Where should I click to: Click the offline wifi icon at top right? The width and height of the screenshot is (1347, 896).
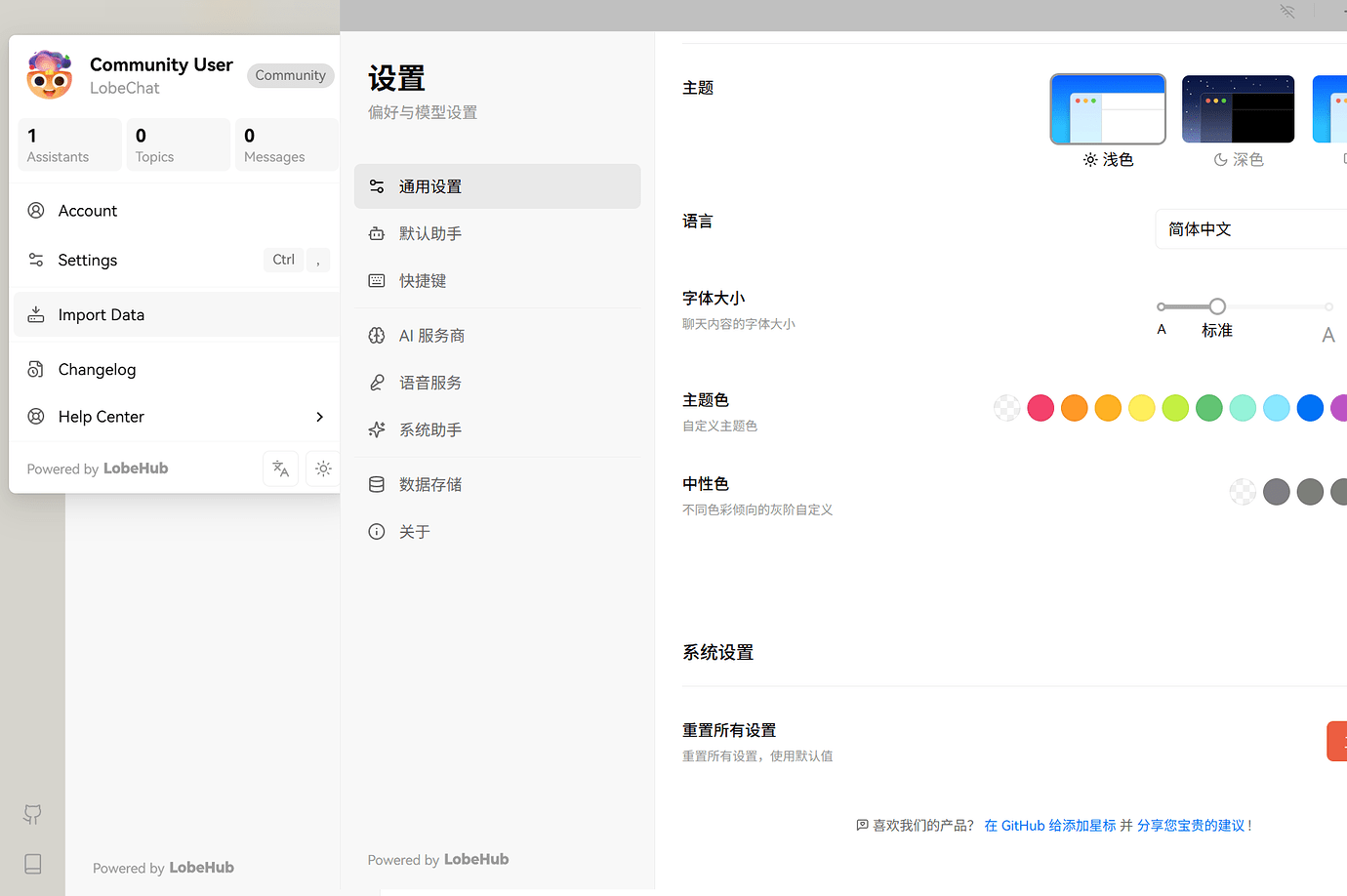1287,12
